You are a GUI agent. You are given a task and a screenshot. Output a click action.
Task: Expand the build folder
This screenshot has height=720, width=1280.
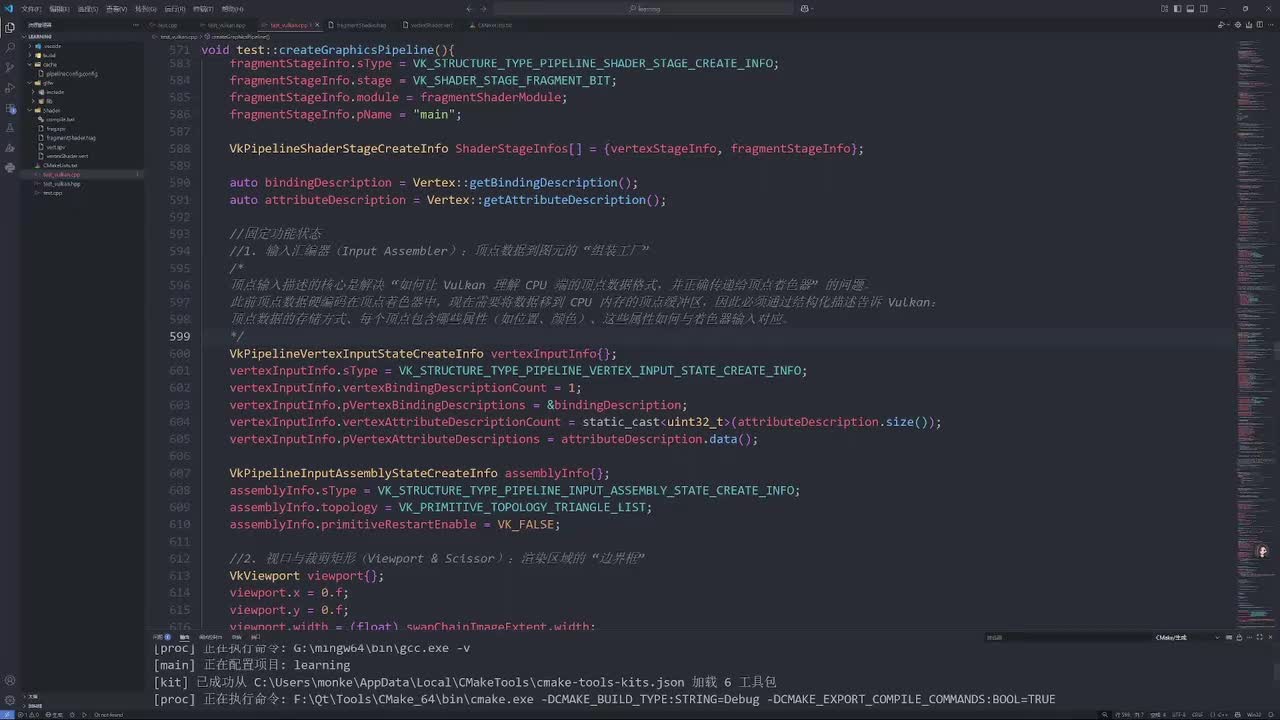[82, 55]
